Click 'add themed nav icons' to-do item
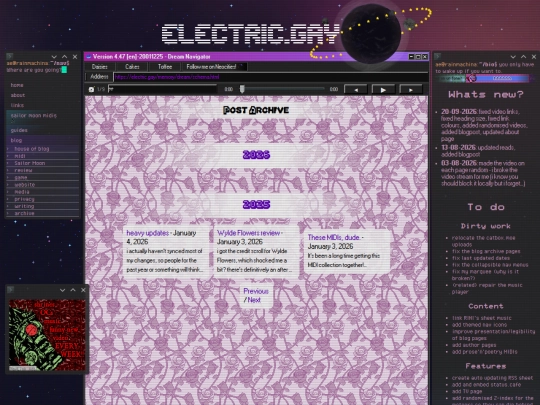 click(479, 324)
